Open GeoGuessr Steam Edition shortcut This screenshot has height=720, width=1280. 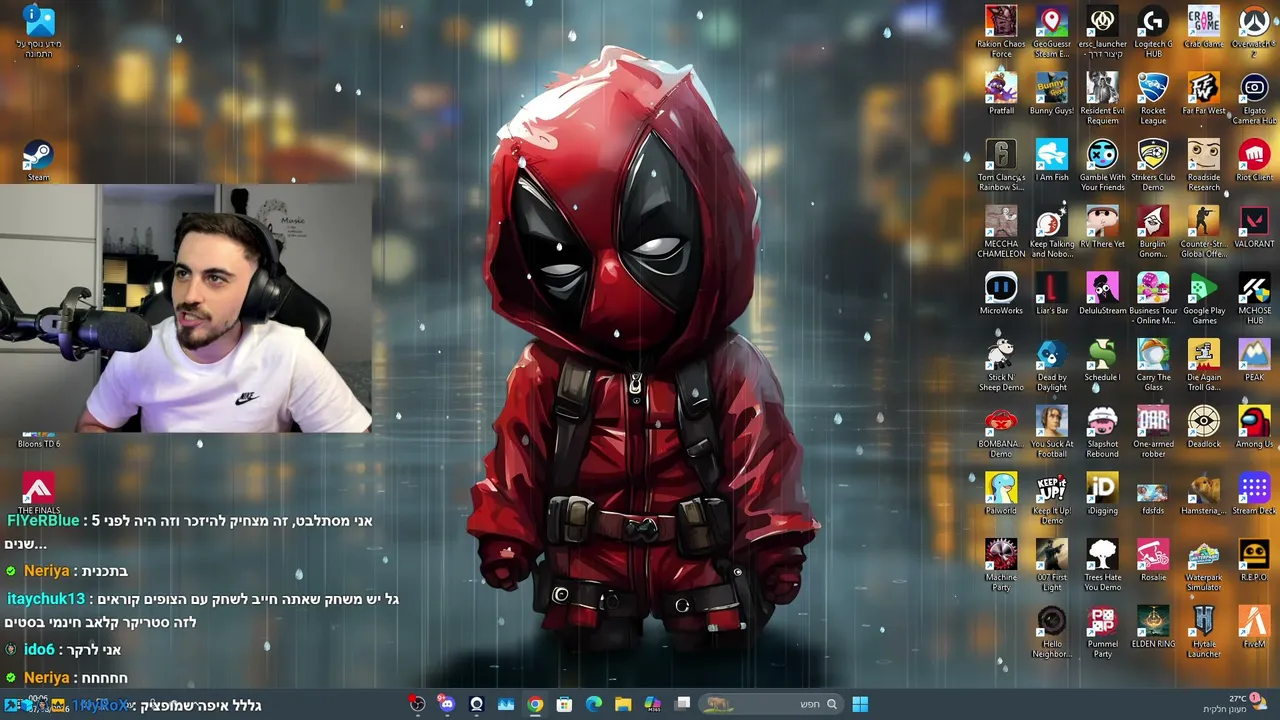[x=1051, y=32]
